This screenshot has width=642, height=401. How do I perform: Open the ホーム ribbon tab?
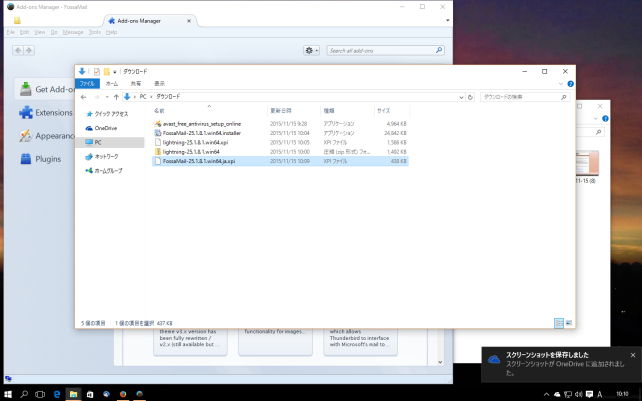pyautogui.click(x=112, y=84)
